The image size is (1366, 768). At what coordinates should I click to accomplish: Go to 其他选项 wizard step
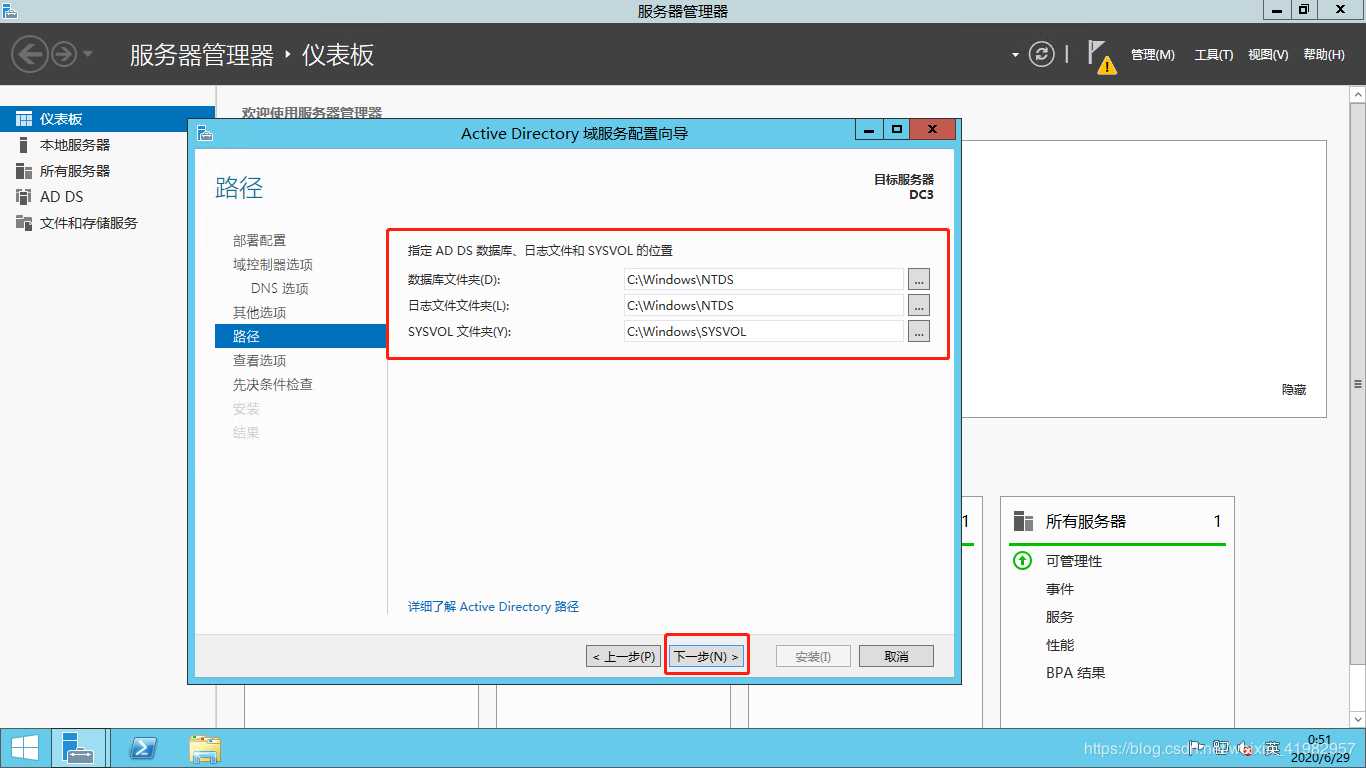point(259,312)
